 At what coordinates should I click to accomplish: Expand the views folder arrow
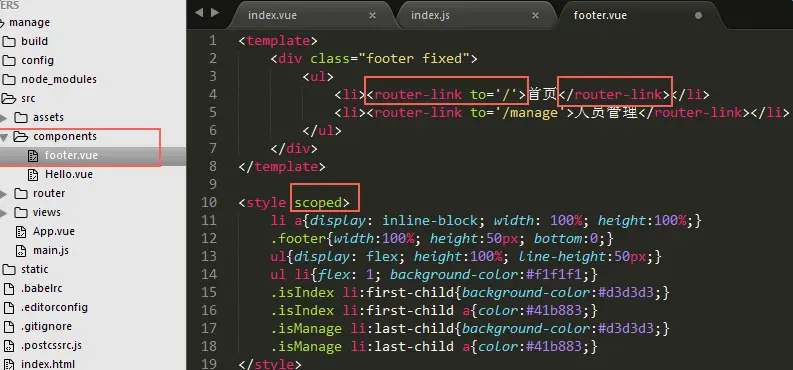[4, 213]
